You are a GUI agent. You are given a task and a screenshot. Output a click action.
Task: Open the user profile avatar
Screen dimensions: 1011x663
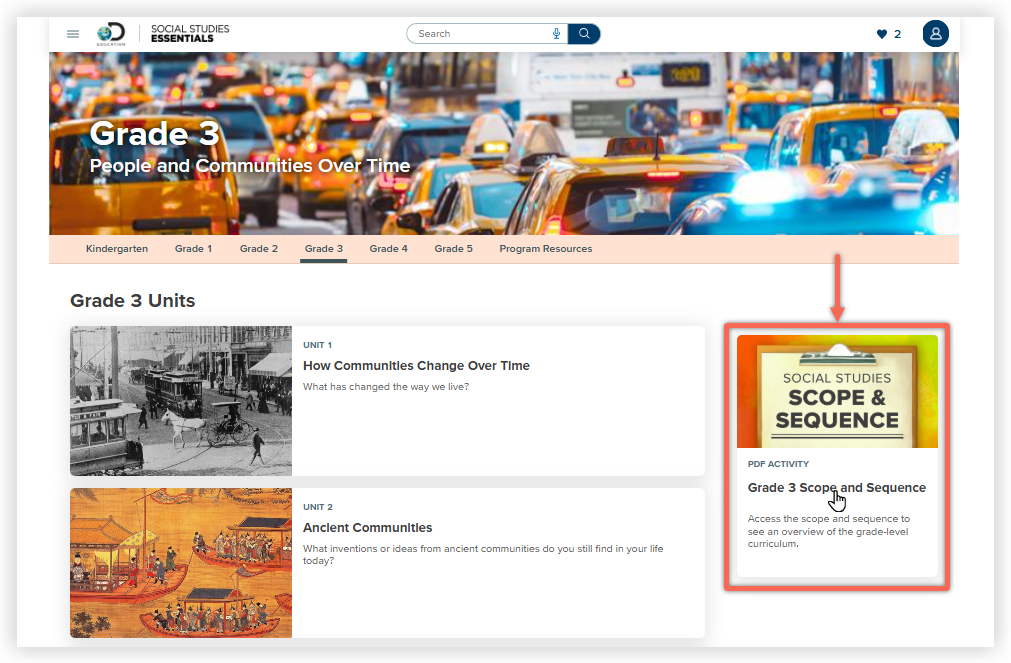point(935,34)
